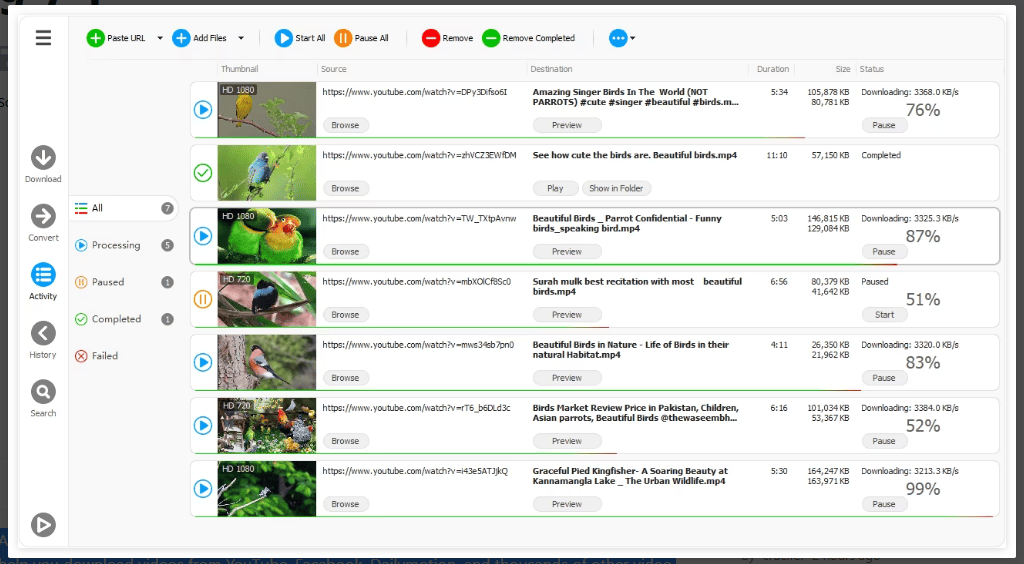Image resolution: width=1024 pixels, height=564 pixels.
Task: Pause the 52% Birds Market Review download
Action: pyautogui.click(x=884, y=441)
